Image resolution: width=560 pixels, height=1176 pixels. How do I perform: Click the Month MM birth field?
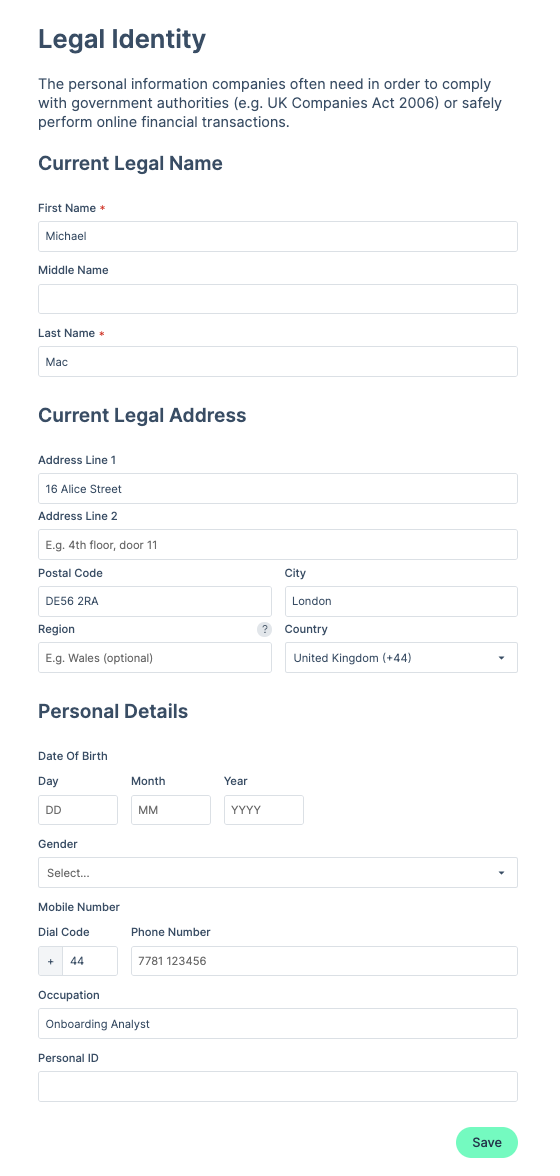(x=171, y=810)
